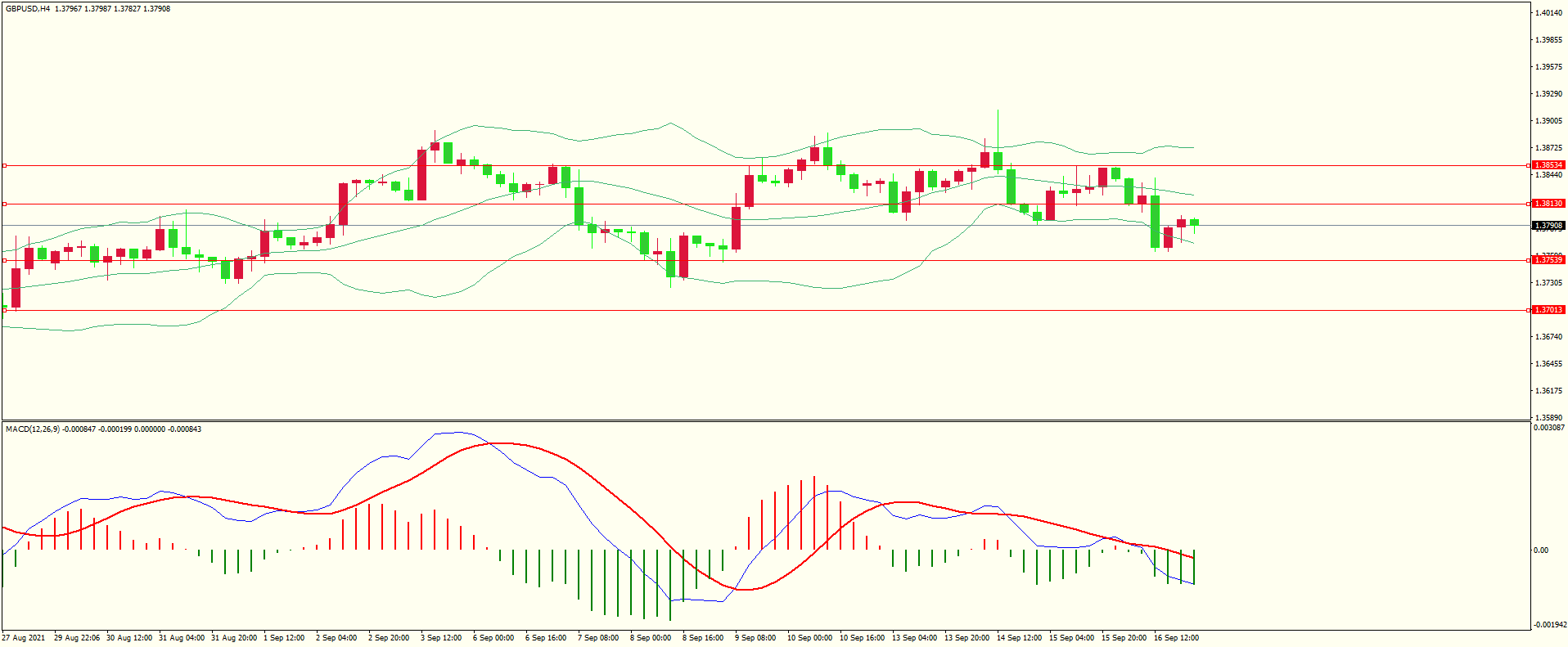This screenshot has width=1568, height=647.
Task: Click the 0.003087 MACD scale value
Action: (x=1549, y=428)
